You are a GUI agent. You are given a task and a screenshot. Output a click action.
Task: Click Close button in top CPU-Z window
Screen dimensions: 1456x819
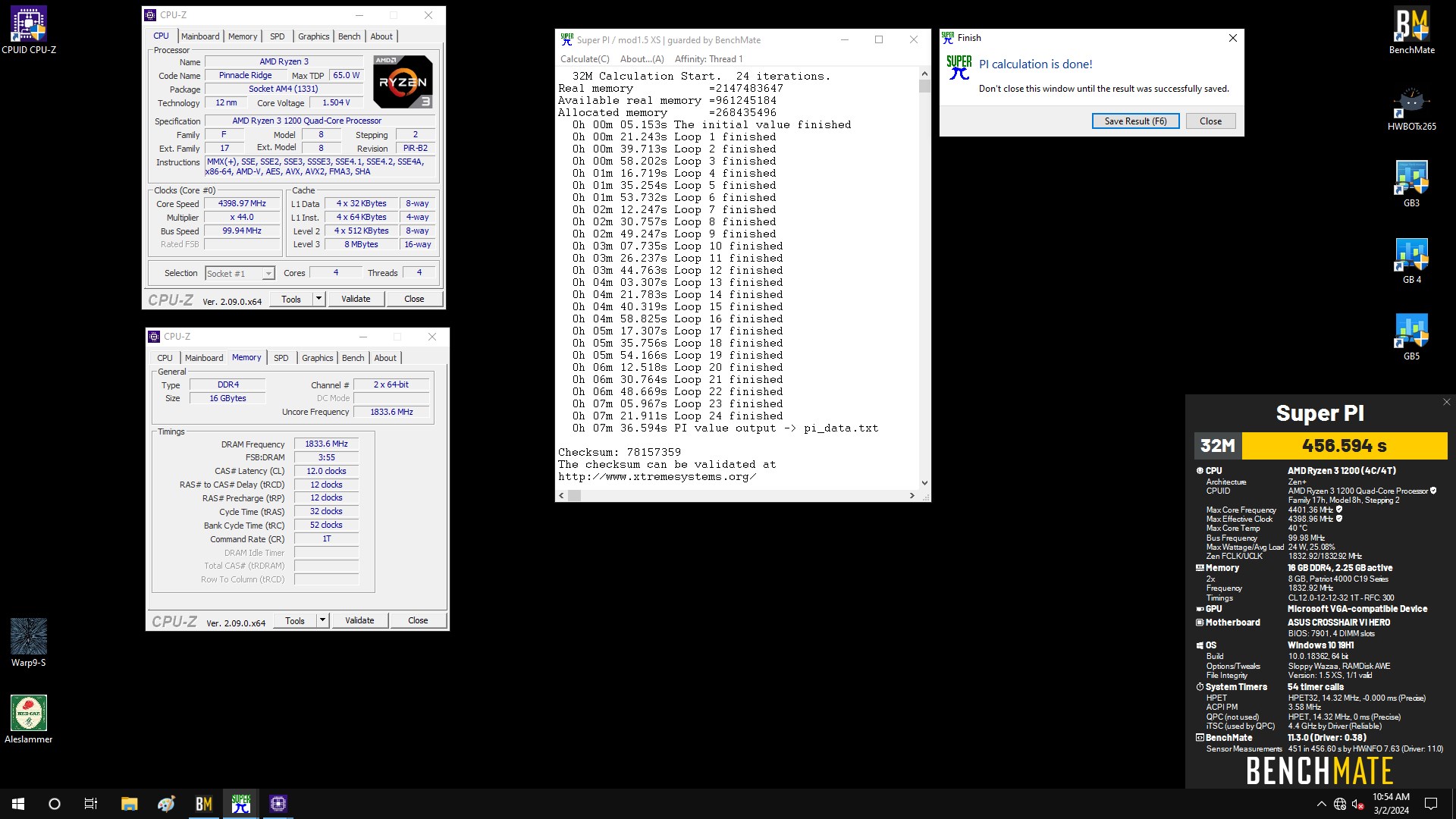pos(414,299)
